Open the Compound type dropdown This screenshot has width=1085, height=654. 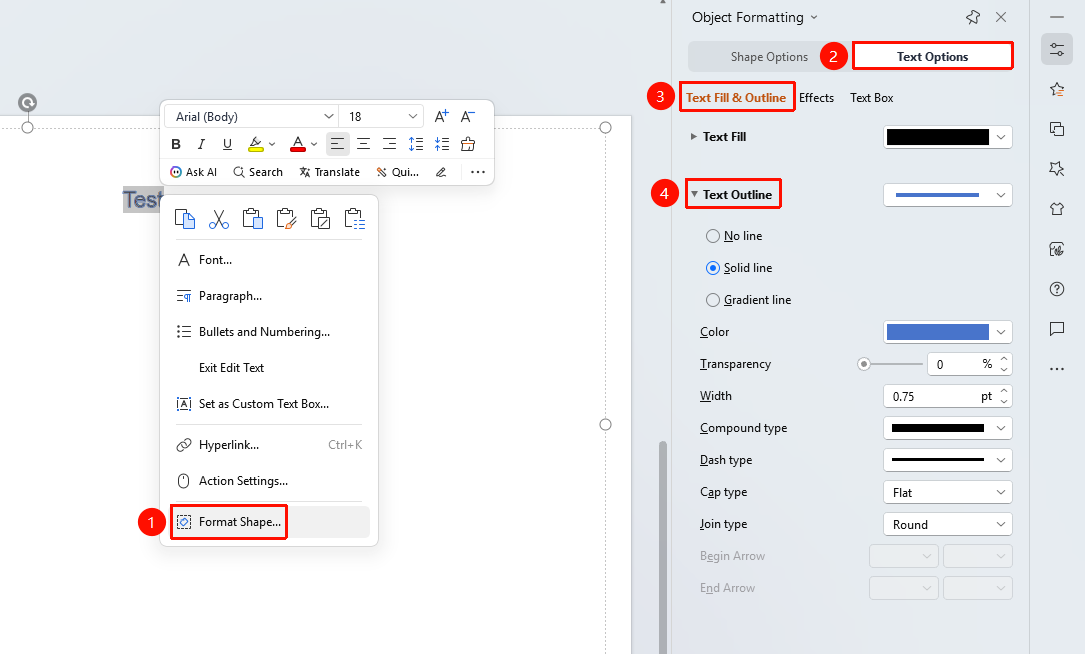tap(947, 428)
